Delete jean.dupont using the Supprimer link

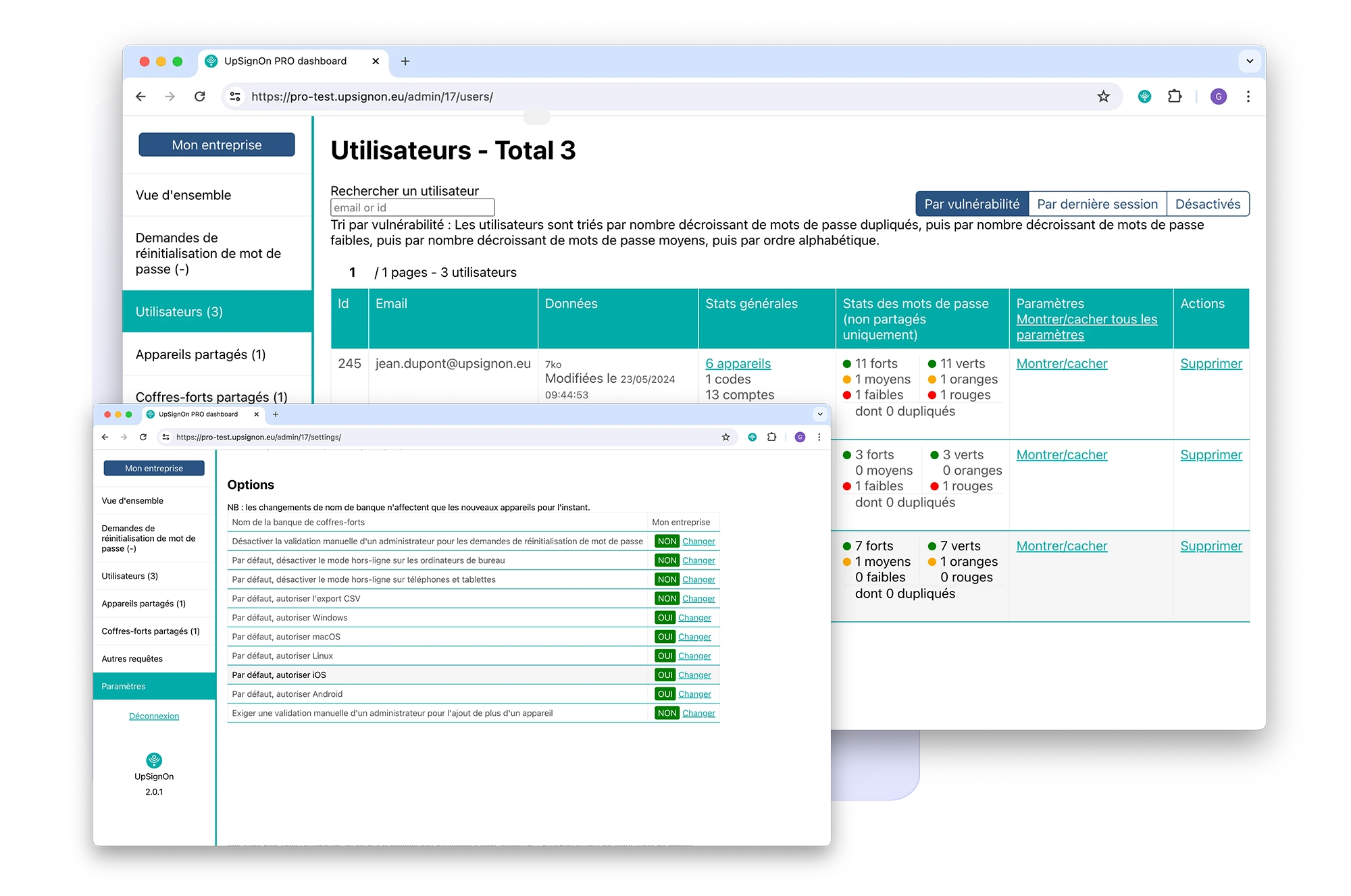1211,363
